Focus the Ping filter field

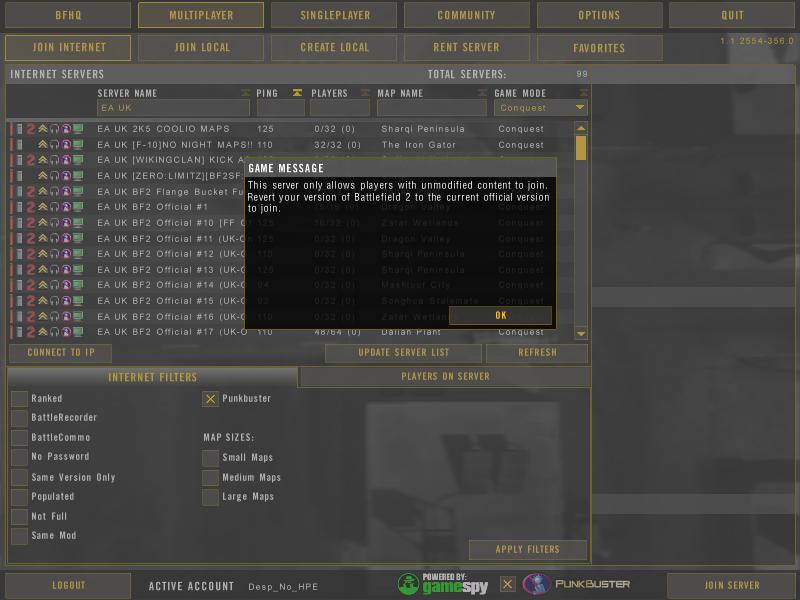point(281,108)
